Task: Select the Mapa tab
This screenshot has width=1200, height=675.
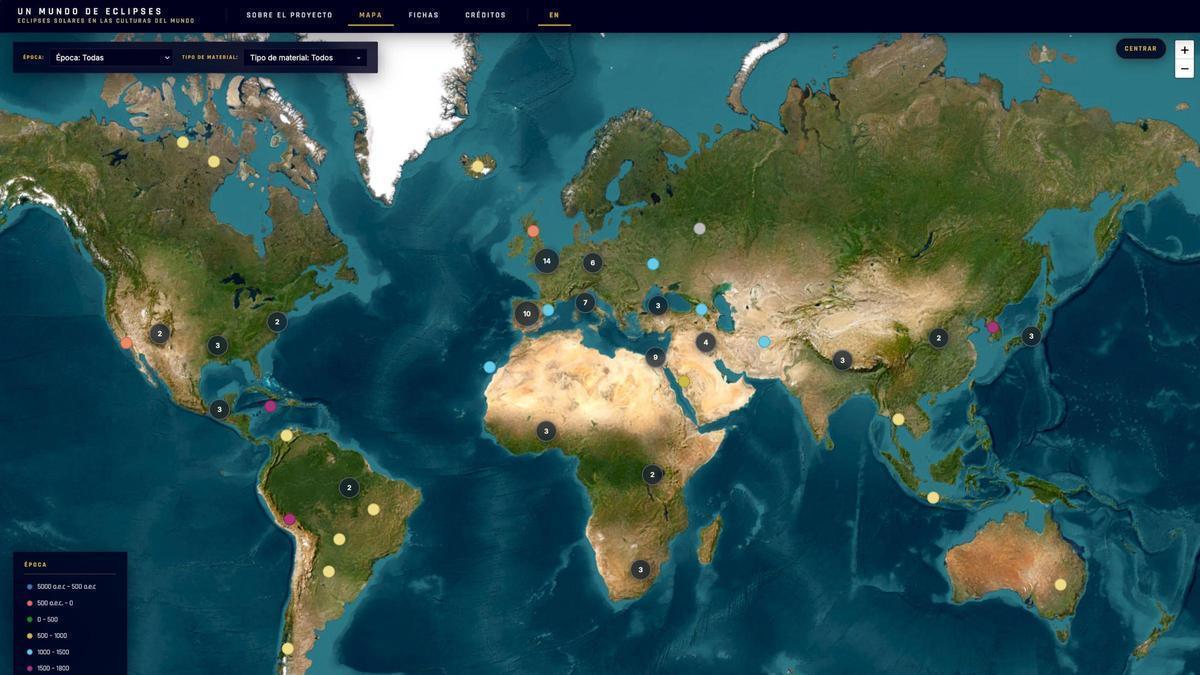Action: pyautogui.click(x=371, y=15)
